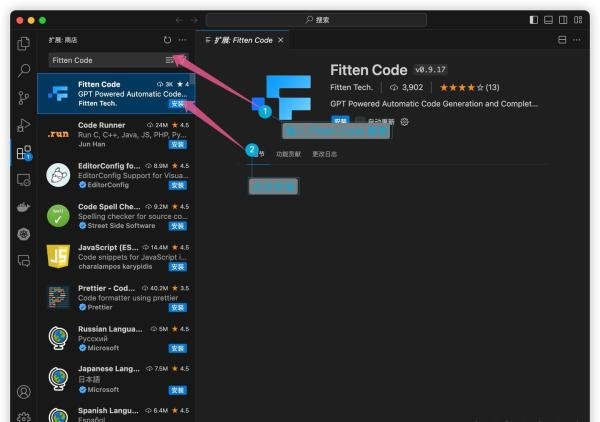Viewport: 600px width, 422px height.
Task: Click the Jun Han publisher name
Action: point(91,144)
